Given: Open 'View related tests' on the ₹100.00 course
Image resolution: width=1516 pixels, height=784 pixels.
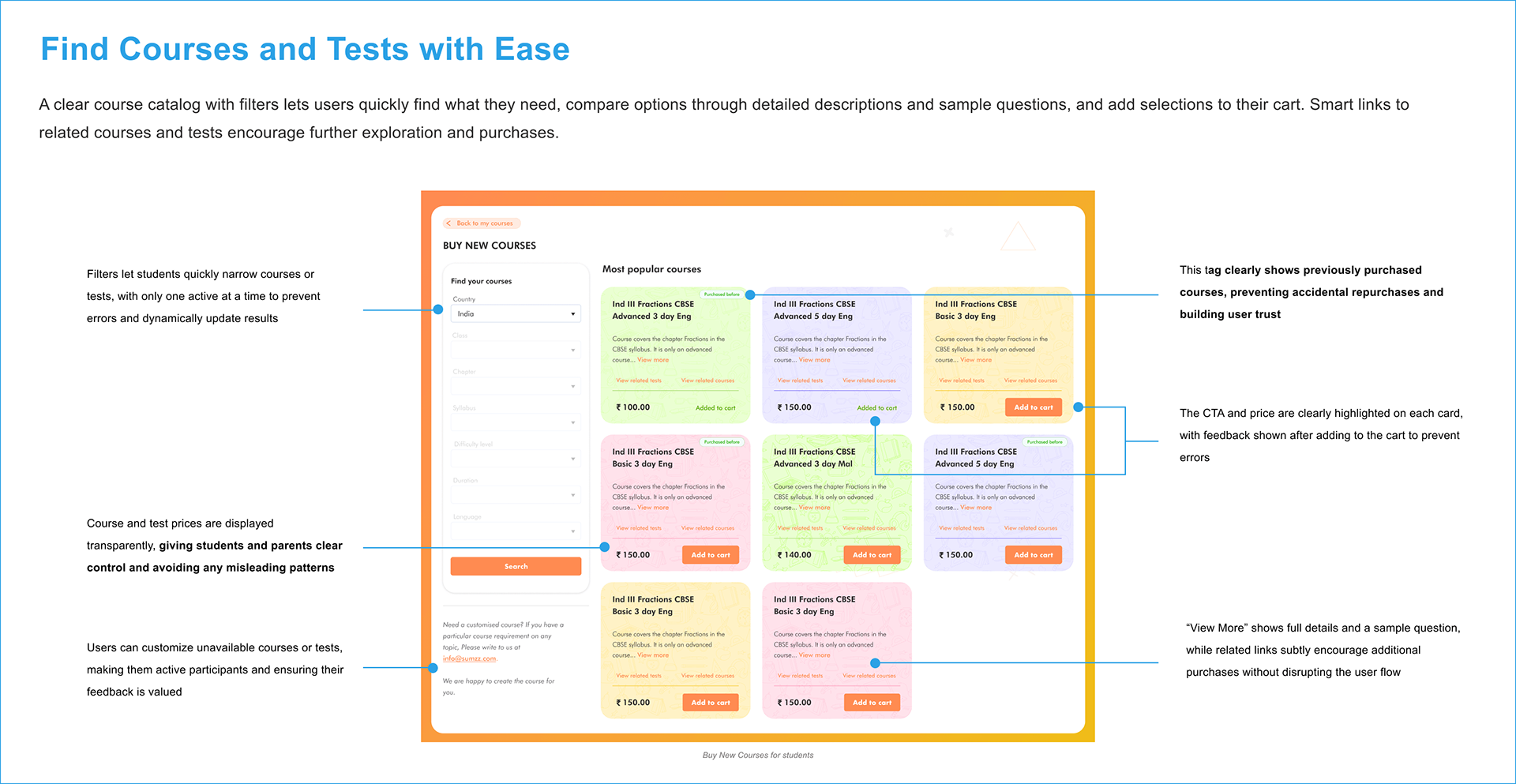Looking at the screenshot, I should [639, 381].
